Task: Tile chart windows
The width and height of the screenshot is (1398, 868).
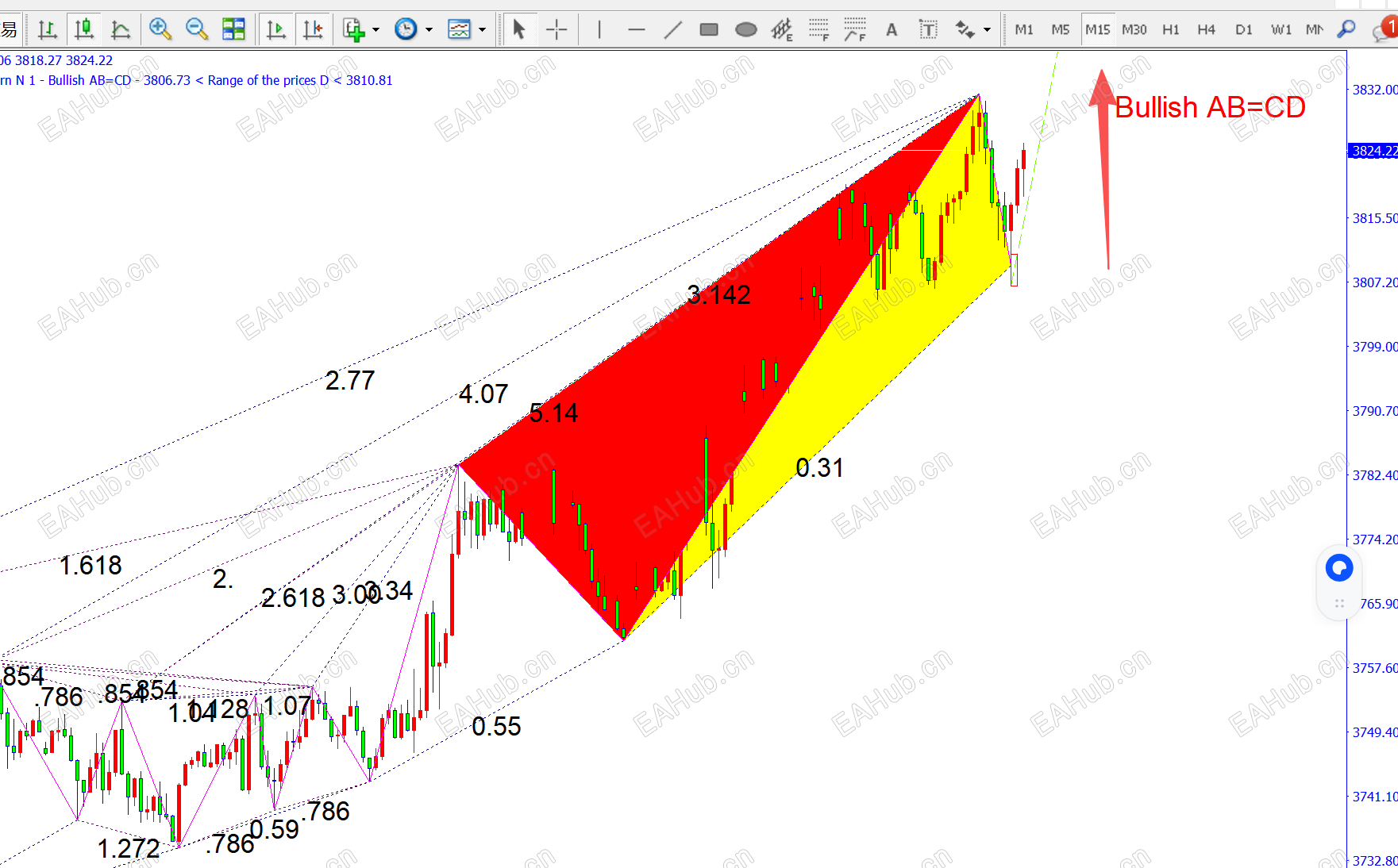Action: 233,30
